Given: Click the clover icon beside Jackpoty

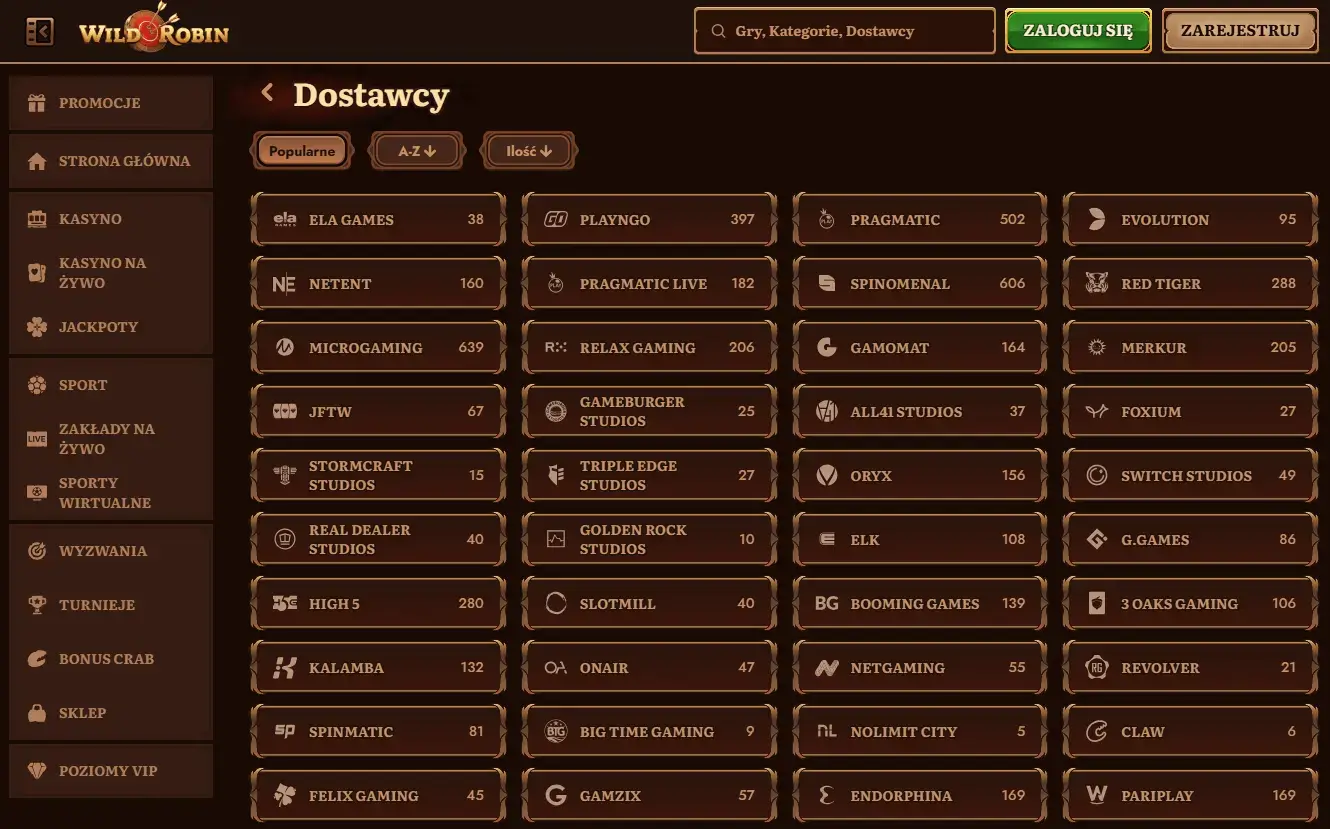Looking at the screenshot, I should click(37, 327).
